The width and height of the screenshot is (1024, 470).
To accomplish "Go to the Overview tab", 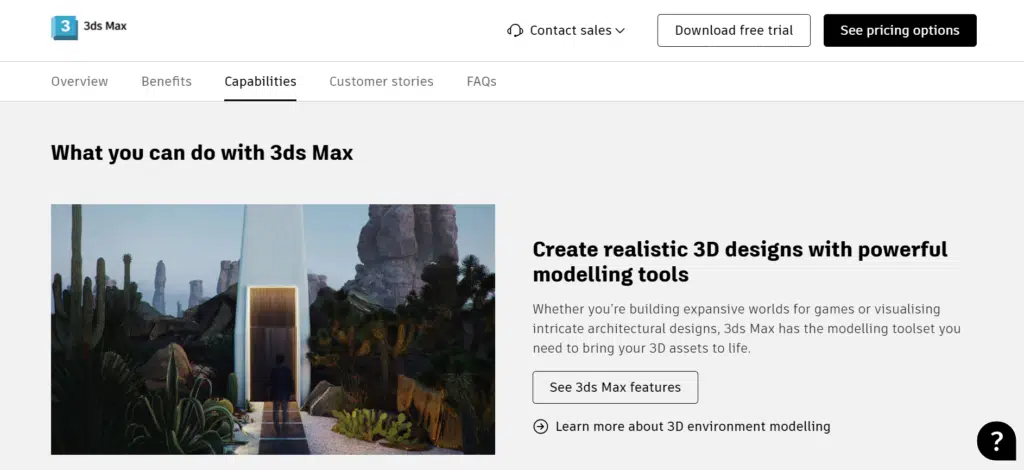I will (80, 82).
